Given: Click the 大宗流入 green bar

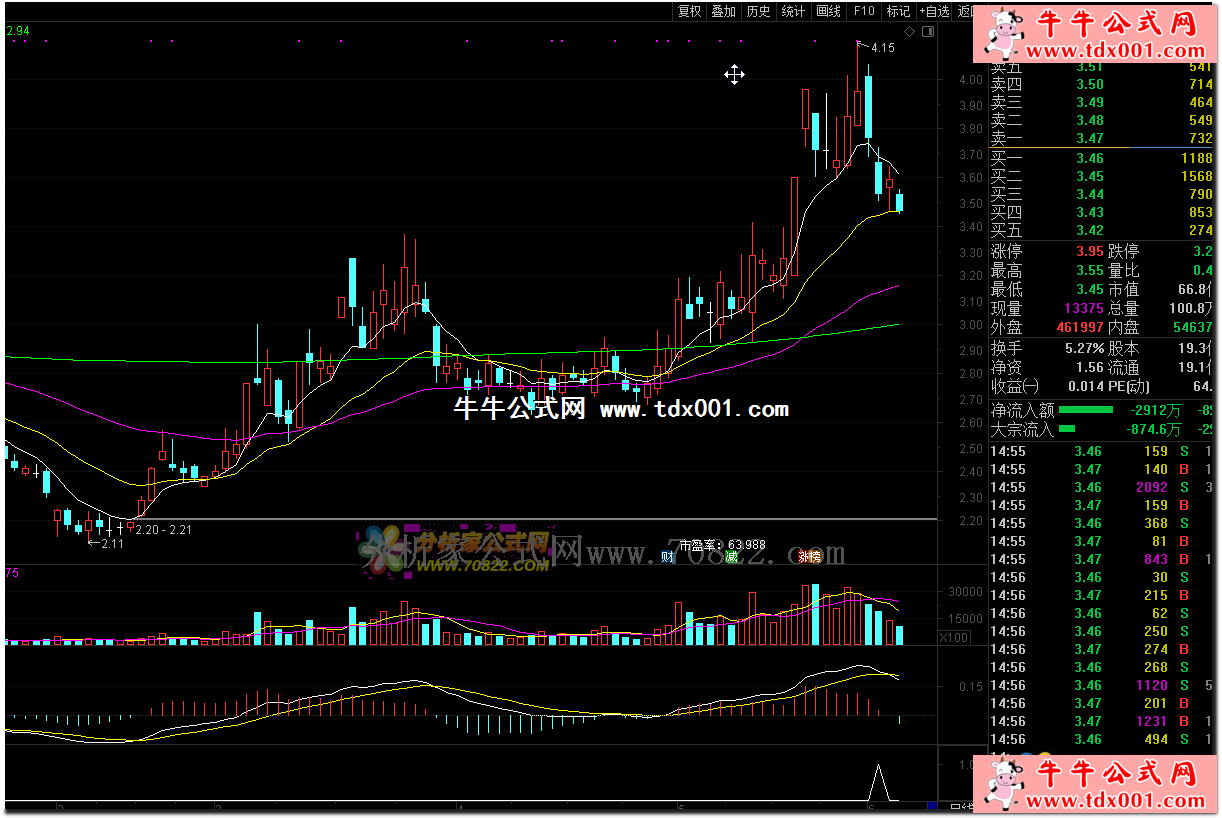Looking at the screenshot, I should [x=1066, y=429].
